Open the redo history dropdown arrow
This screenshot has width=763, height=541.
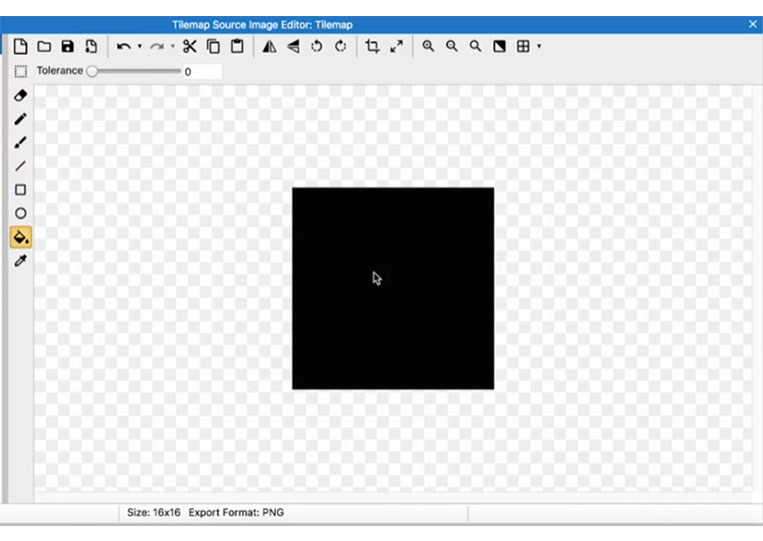point(173,46)
